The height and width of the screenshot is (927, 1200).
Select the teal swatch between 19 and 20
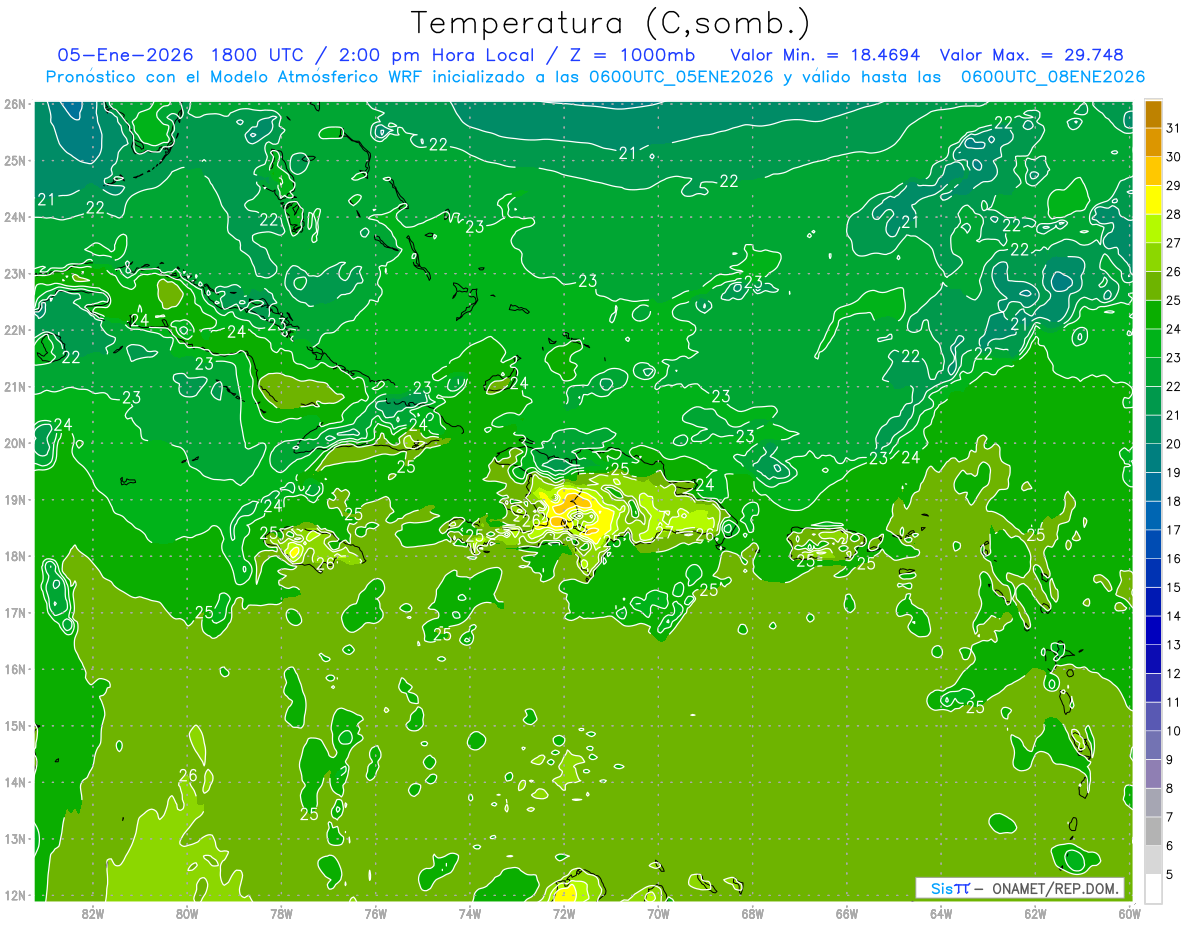[x=1153, y=458]
